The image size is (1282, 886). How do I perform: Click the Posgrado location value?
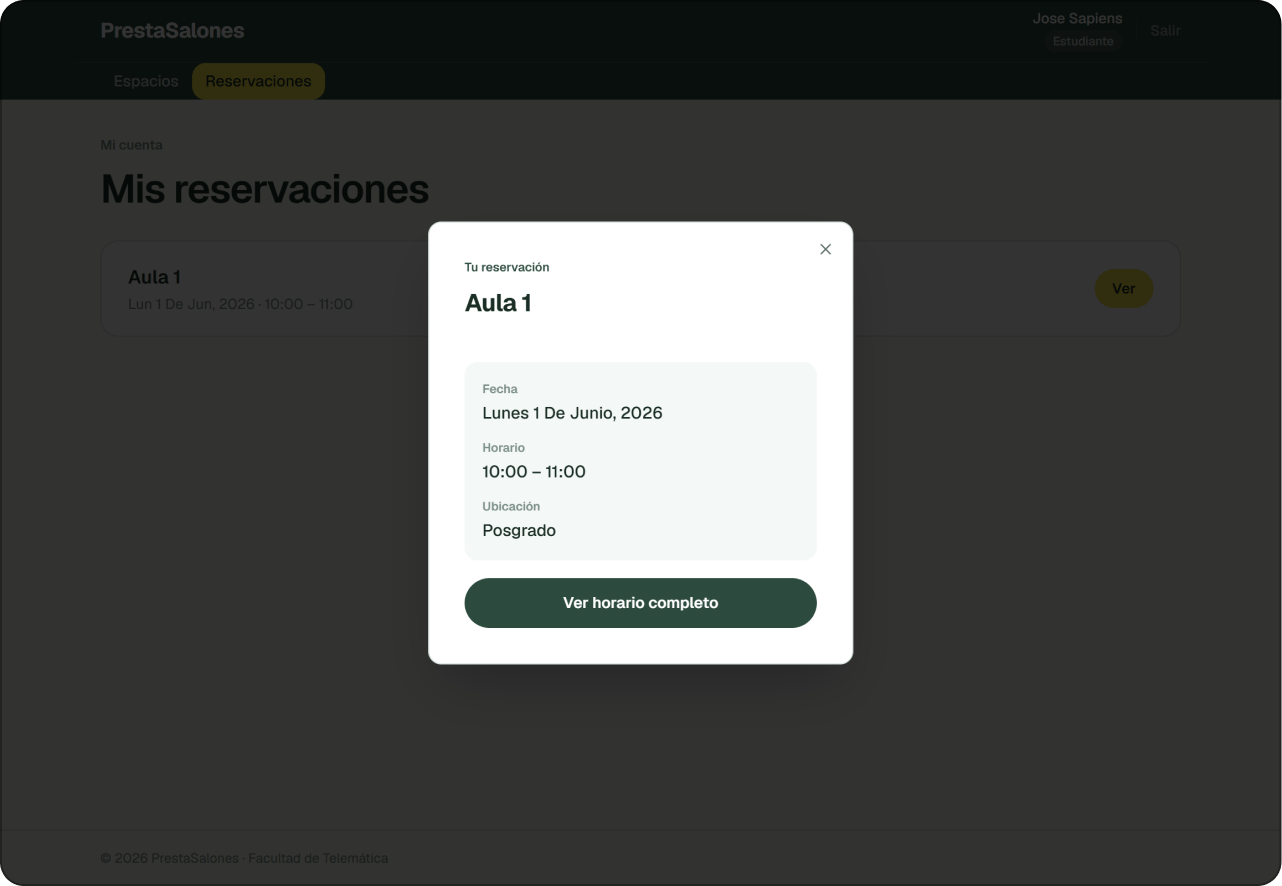click(x=519, y=531)
